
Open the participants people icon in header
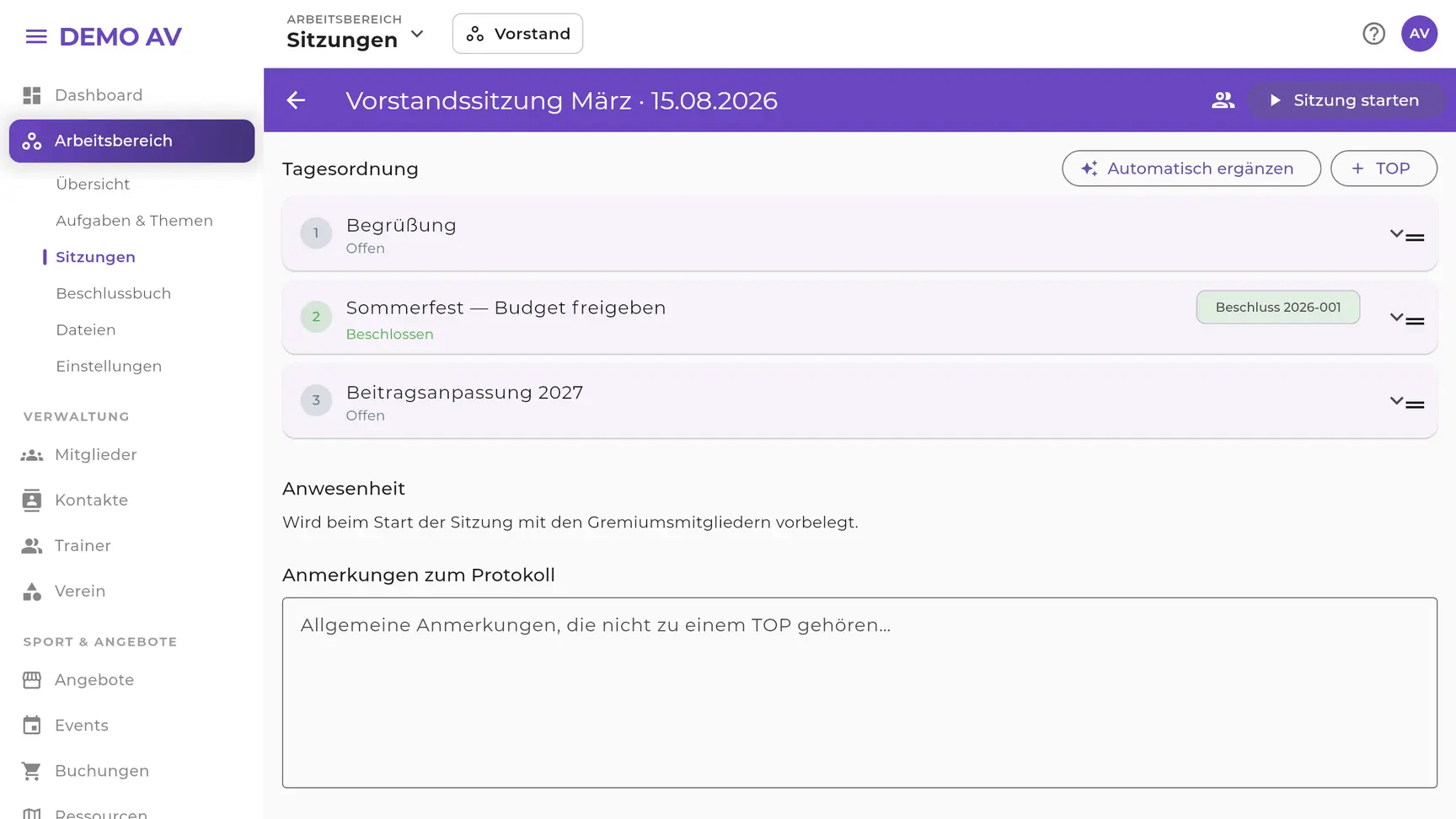pos(1223,100)
